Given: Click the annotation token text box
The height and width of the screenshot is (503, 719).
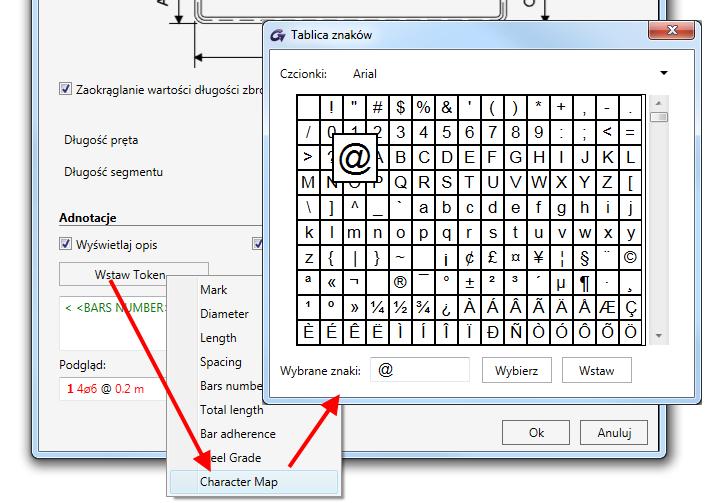Looking at the screenshot, I should point(113,323).
